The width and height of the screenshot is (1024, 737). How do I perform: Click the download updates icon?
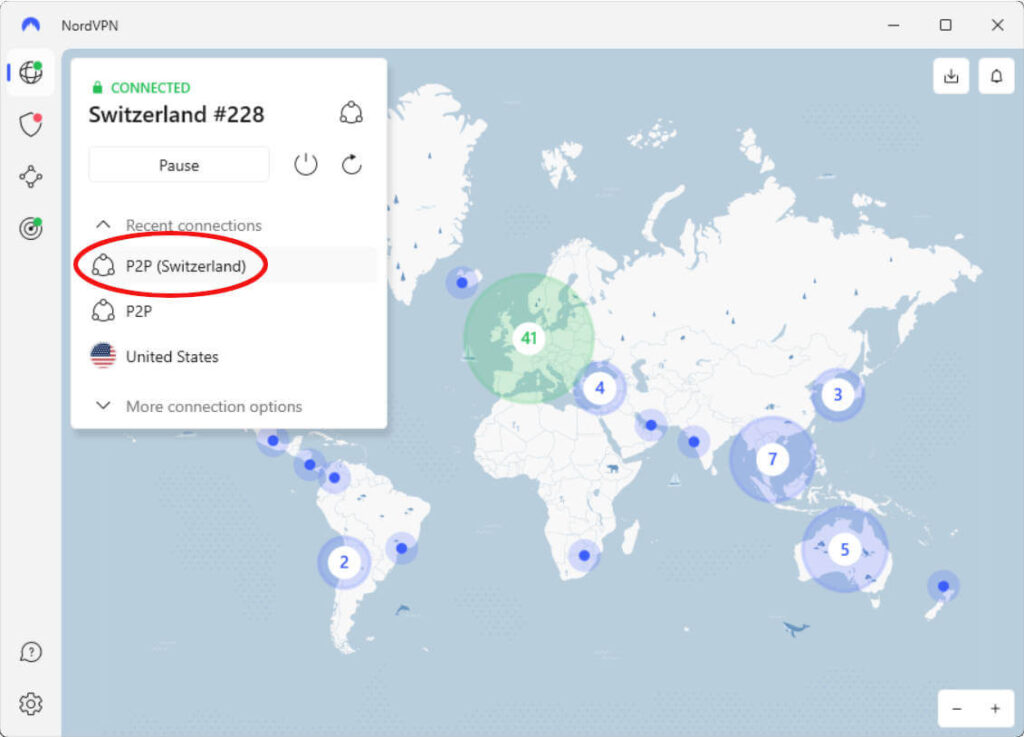pyautogui.click(x=951, y=76)
